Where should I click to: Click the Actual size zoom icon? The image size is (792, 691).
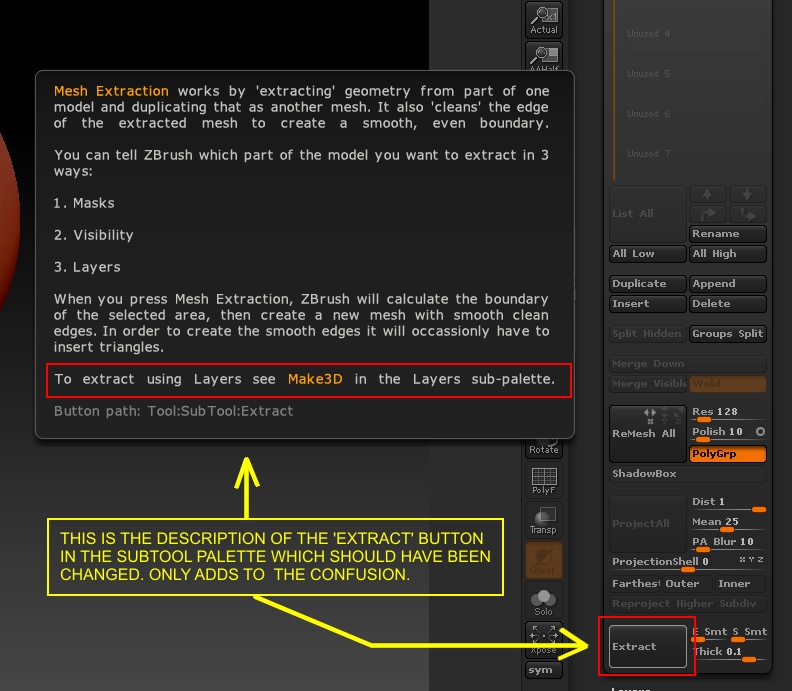543,20
